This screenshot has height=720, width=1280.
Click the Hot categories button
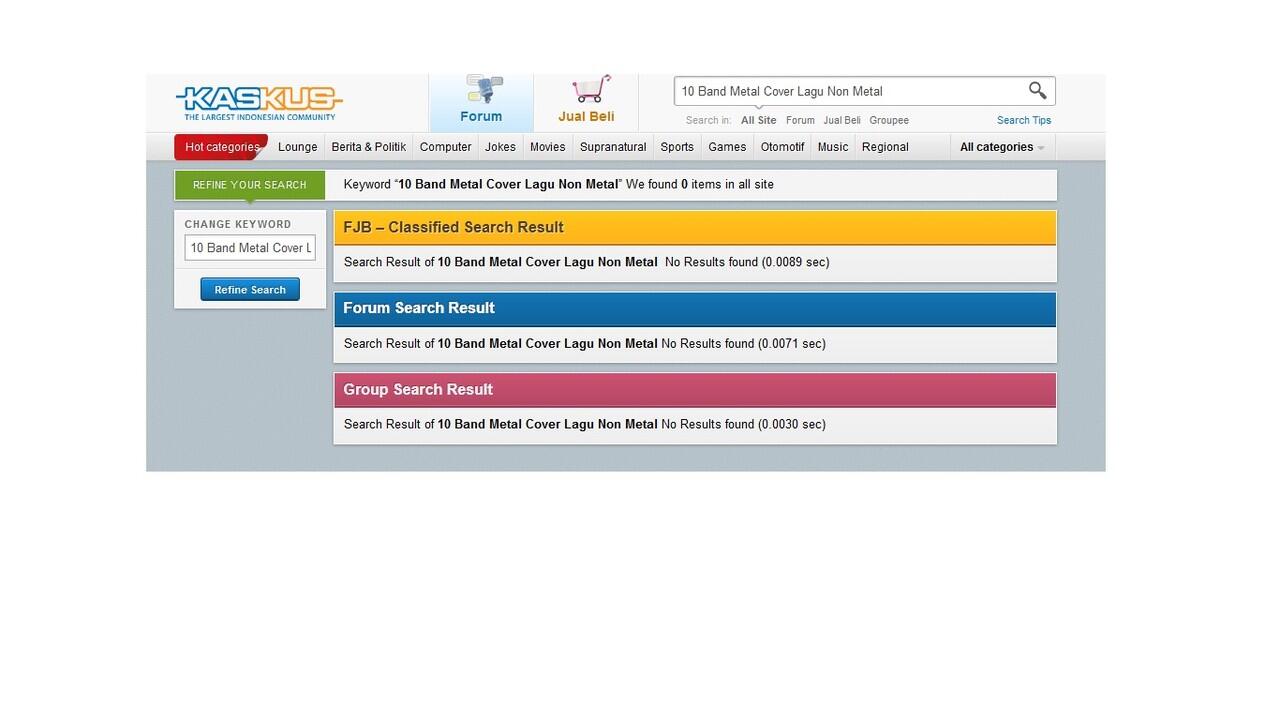[x=221, y=147]
